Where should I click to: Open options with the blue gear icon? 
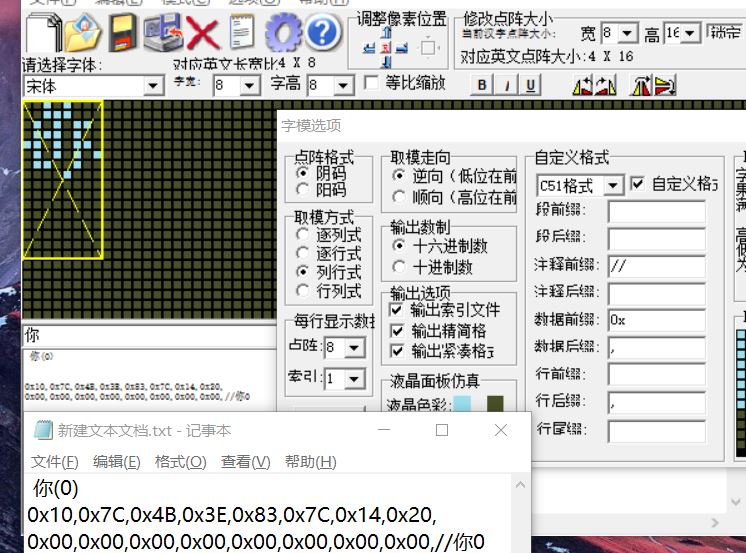point(283,32)
